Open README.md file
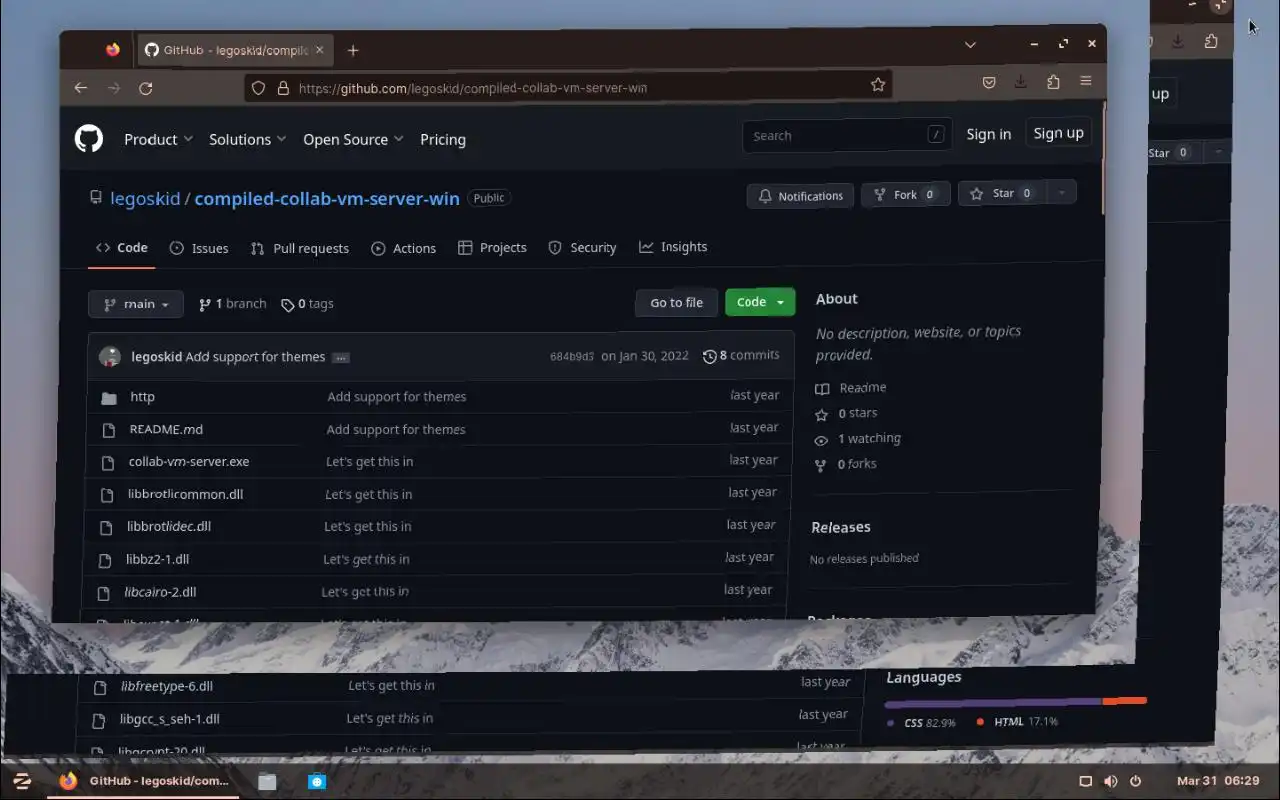Viewport: 1280px width, 800px height. tap(166, 429)
